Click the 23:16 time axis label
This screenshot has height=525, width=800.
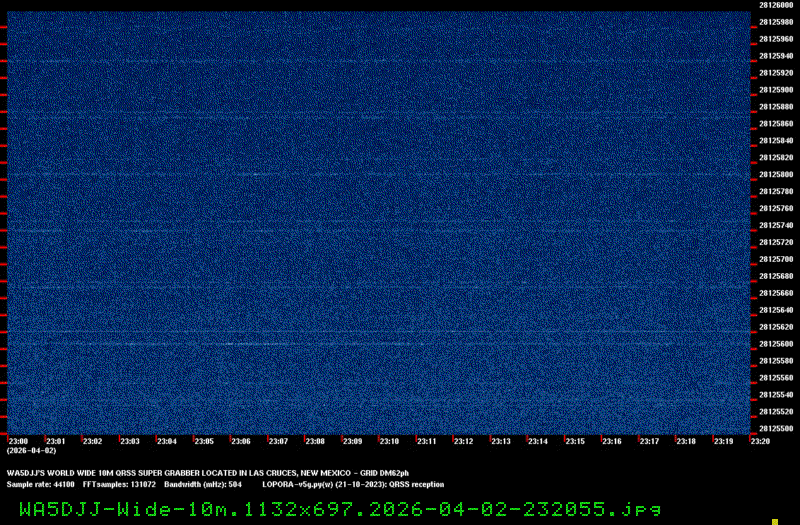tap(612, 441)
